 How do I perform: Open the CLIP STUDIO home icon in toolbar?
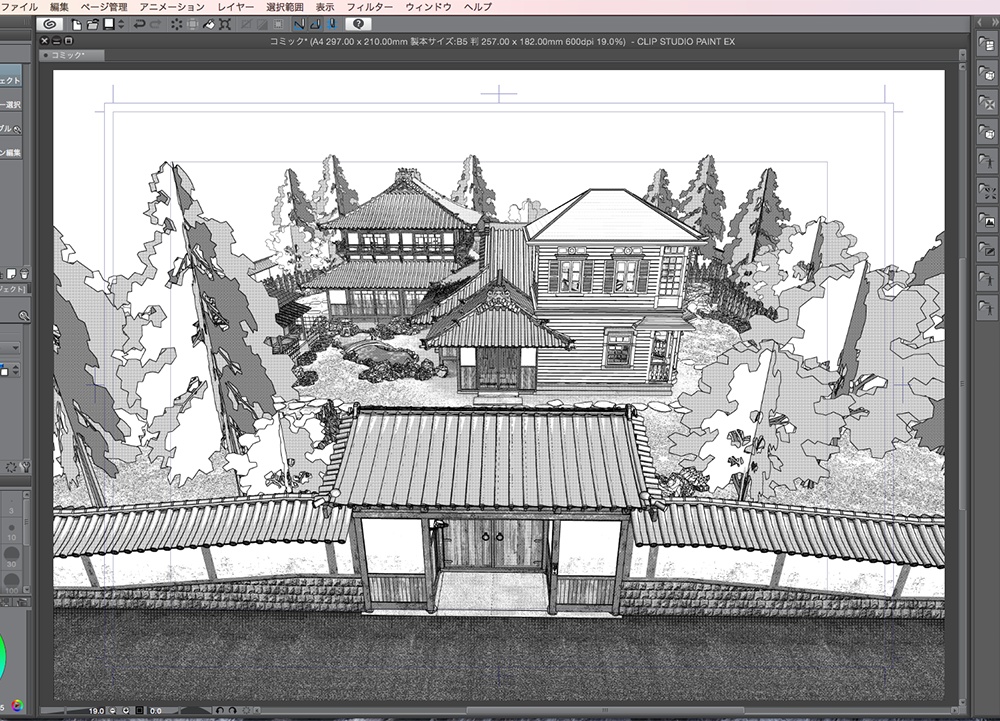point(48,22)
